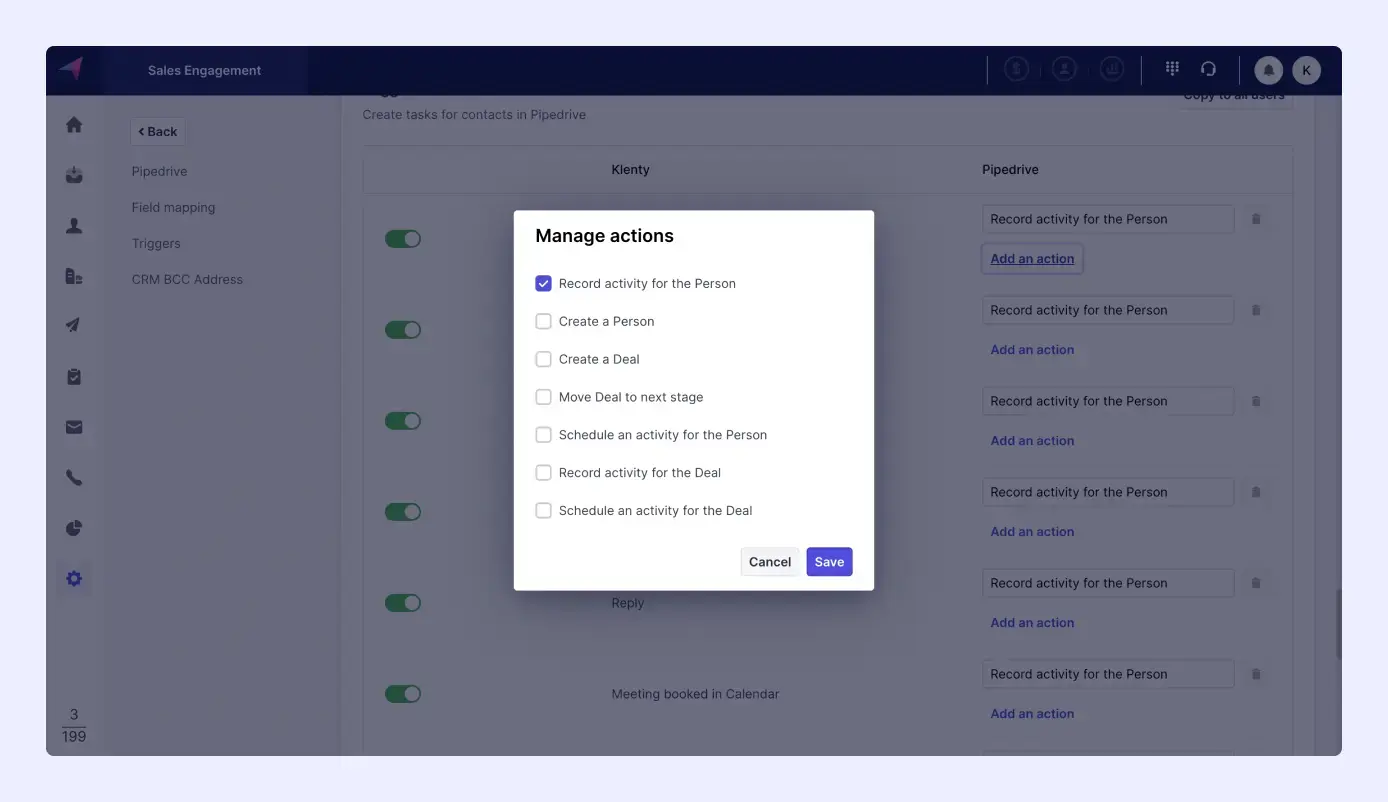Click Add an action in the Reply row
1388x802 pixels.
(x=1032, y=623)
